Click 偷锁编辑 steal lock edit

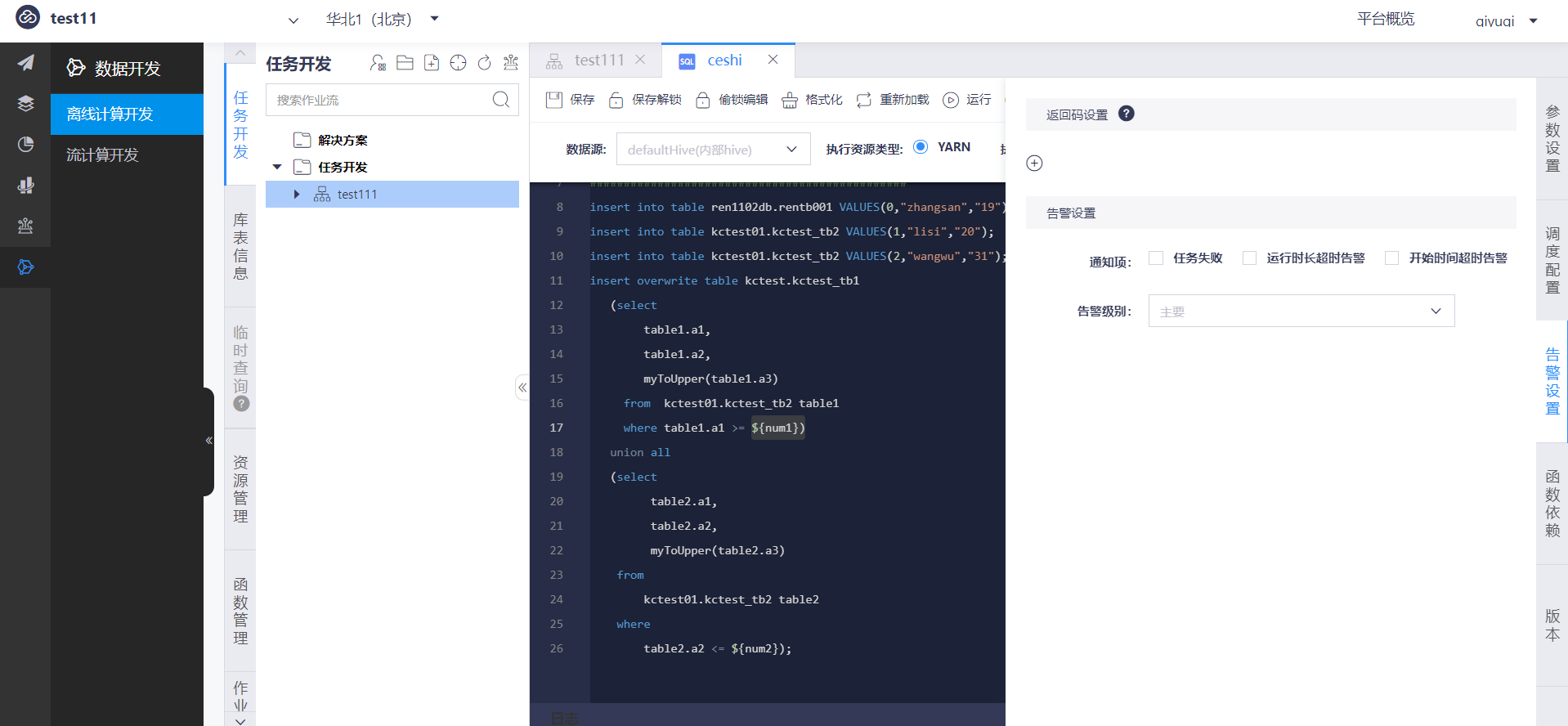tap(732, 100)
